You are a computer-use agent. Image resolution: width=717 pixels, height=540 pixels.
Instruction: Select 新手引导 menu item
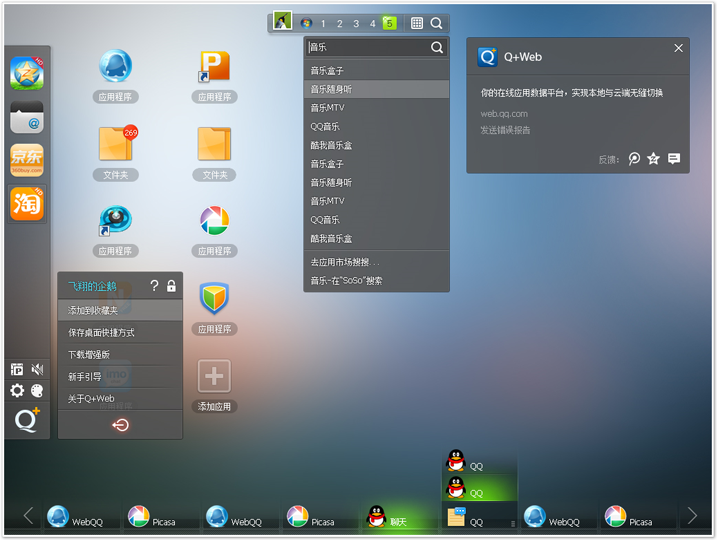pyautogui.click(x=120, y=377)
